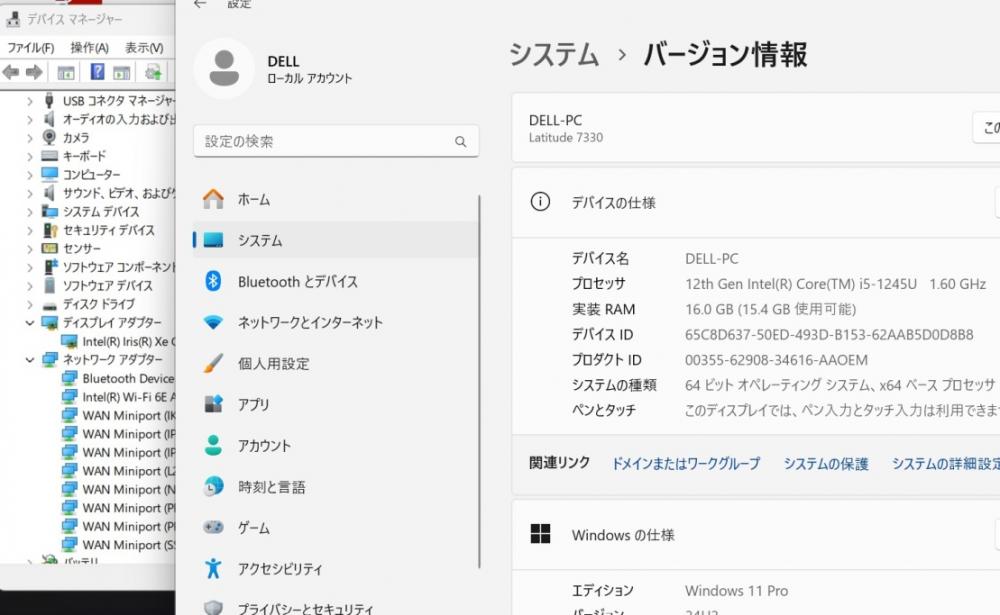Viewport: 1000px width, 615px height.
Task: Click the keyboard icon in Device Manager tree
Action: pyautogui.click(x=49, y=156)
